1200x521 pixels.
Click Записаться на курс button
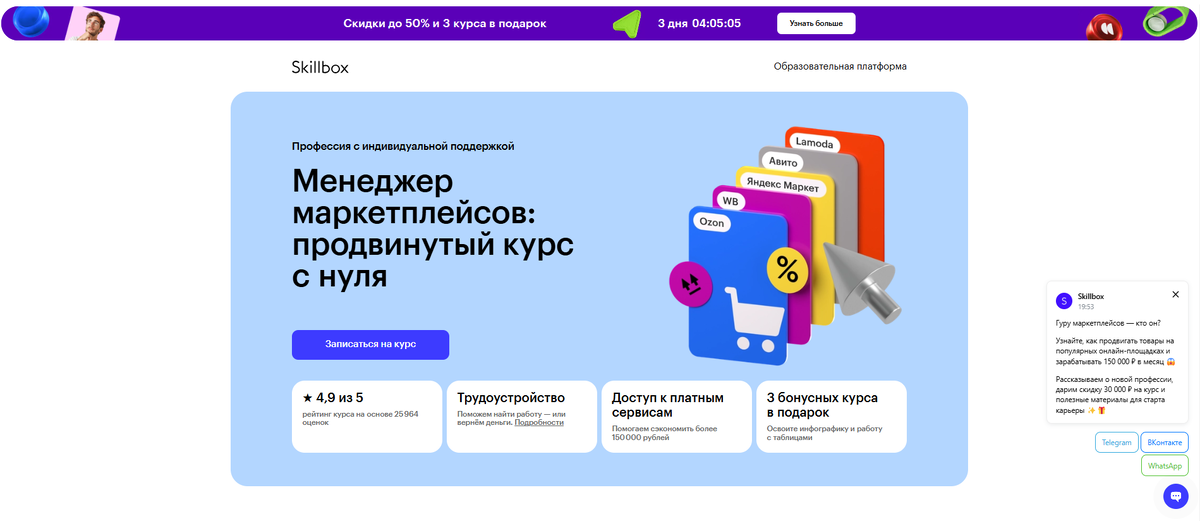370,344
